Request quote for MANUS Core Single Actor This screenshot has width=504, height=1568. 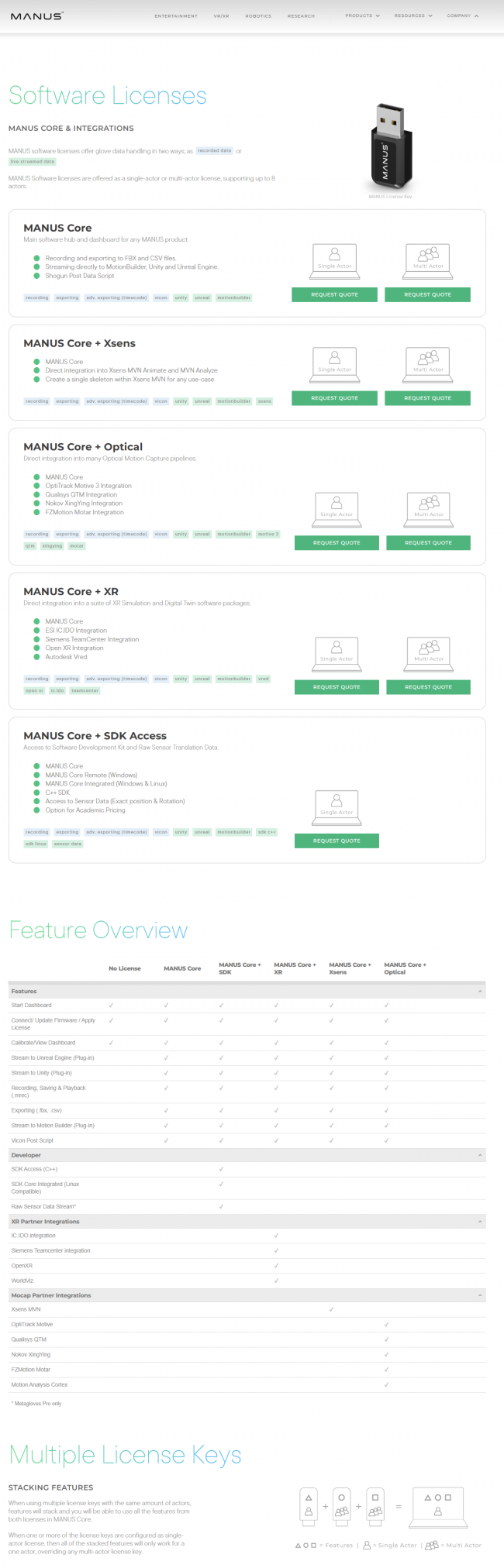[x=335, y=294]
